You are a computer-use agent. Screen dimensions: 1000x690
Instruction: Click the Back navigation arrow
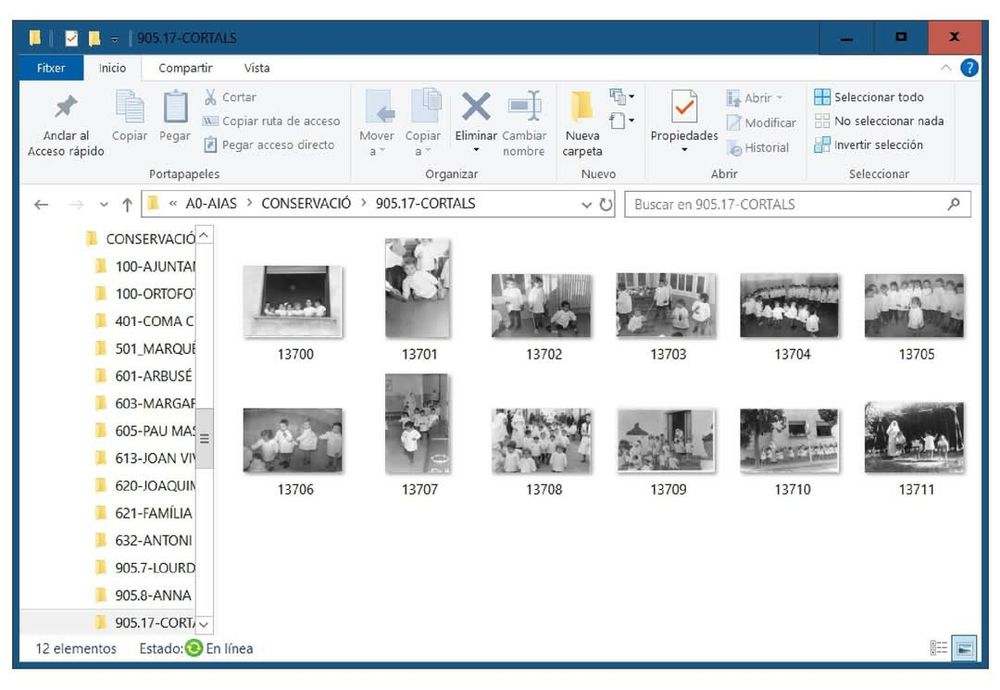(x=41, y=205)
